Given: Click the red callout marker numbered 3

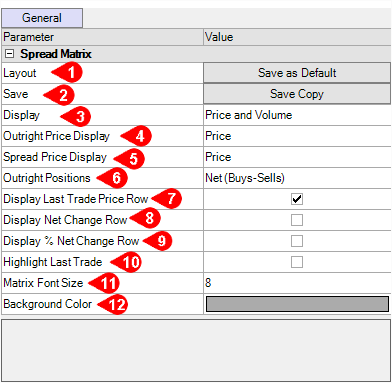Looking at the screenshot, I should [76, 117].
